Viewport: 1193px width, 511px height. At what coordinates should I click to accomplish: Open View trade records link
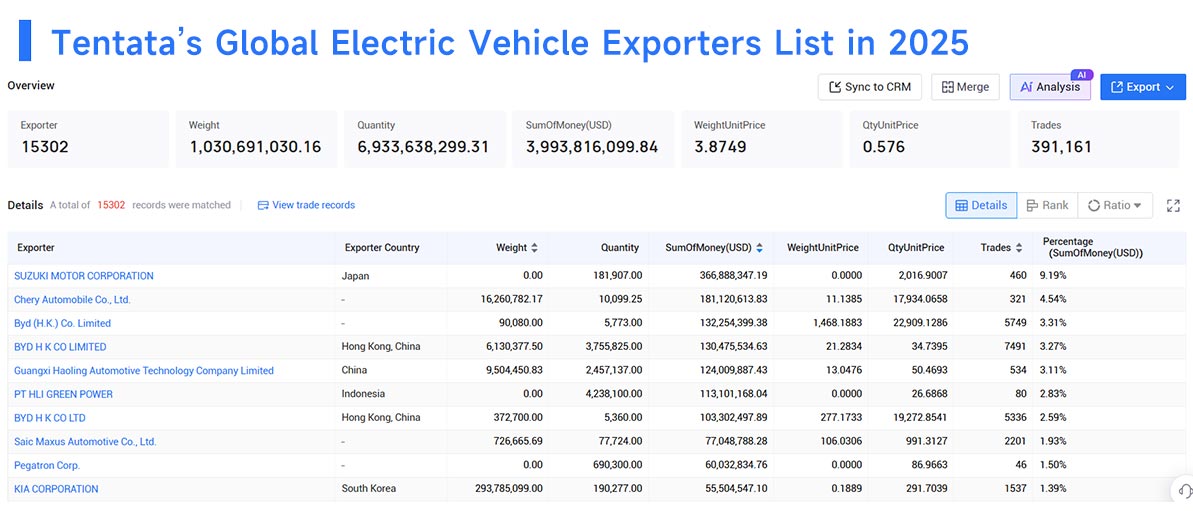click(313, 205)
